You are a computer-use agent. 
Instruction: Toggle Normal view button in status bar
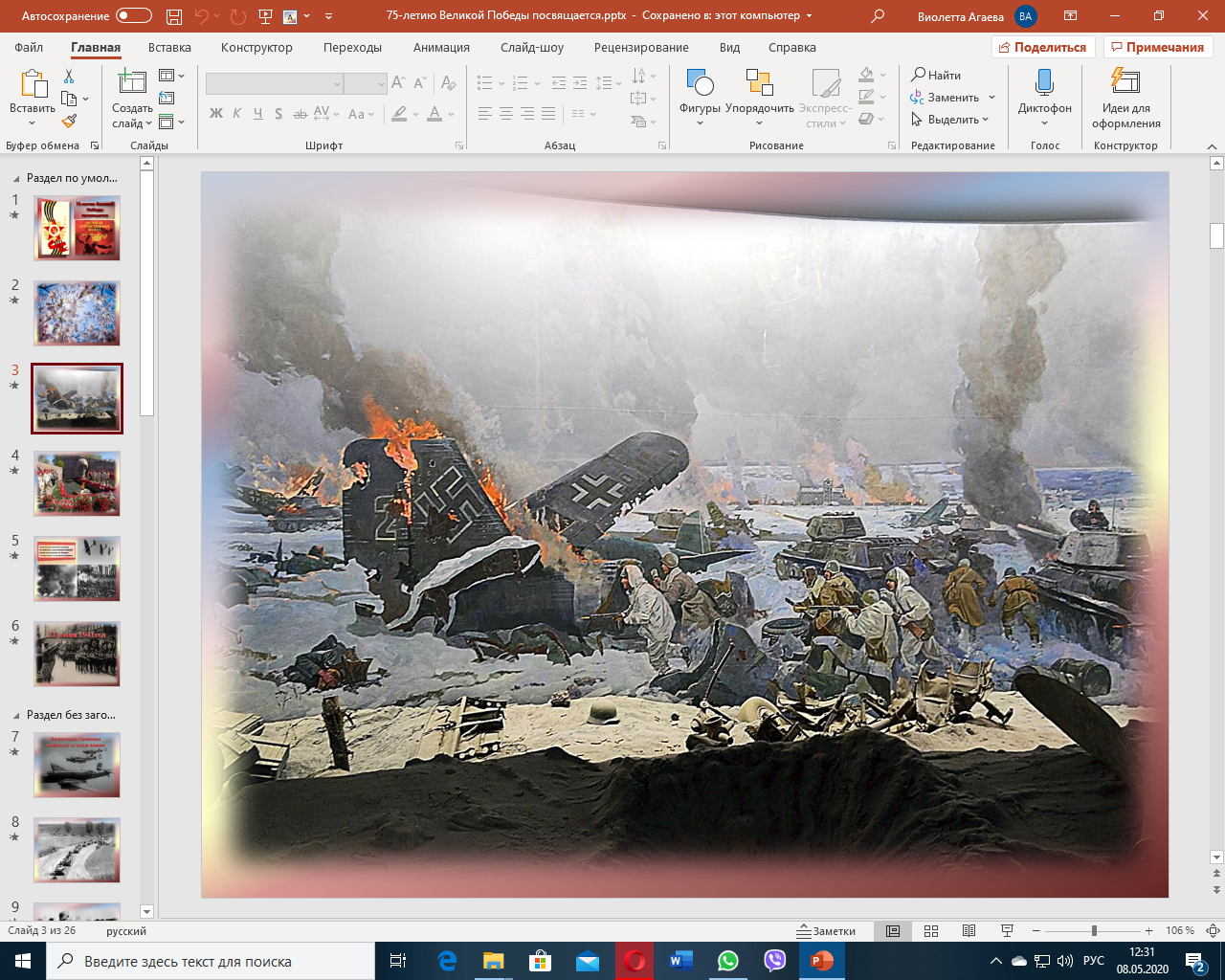point(893,931)
